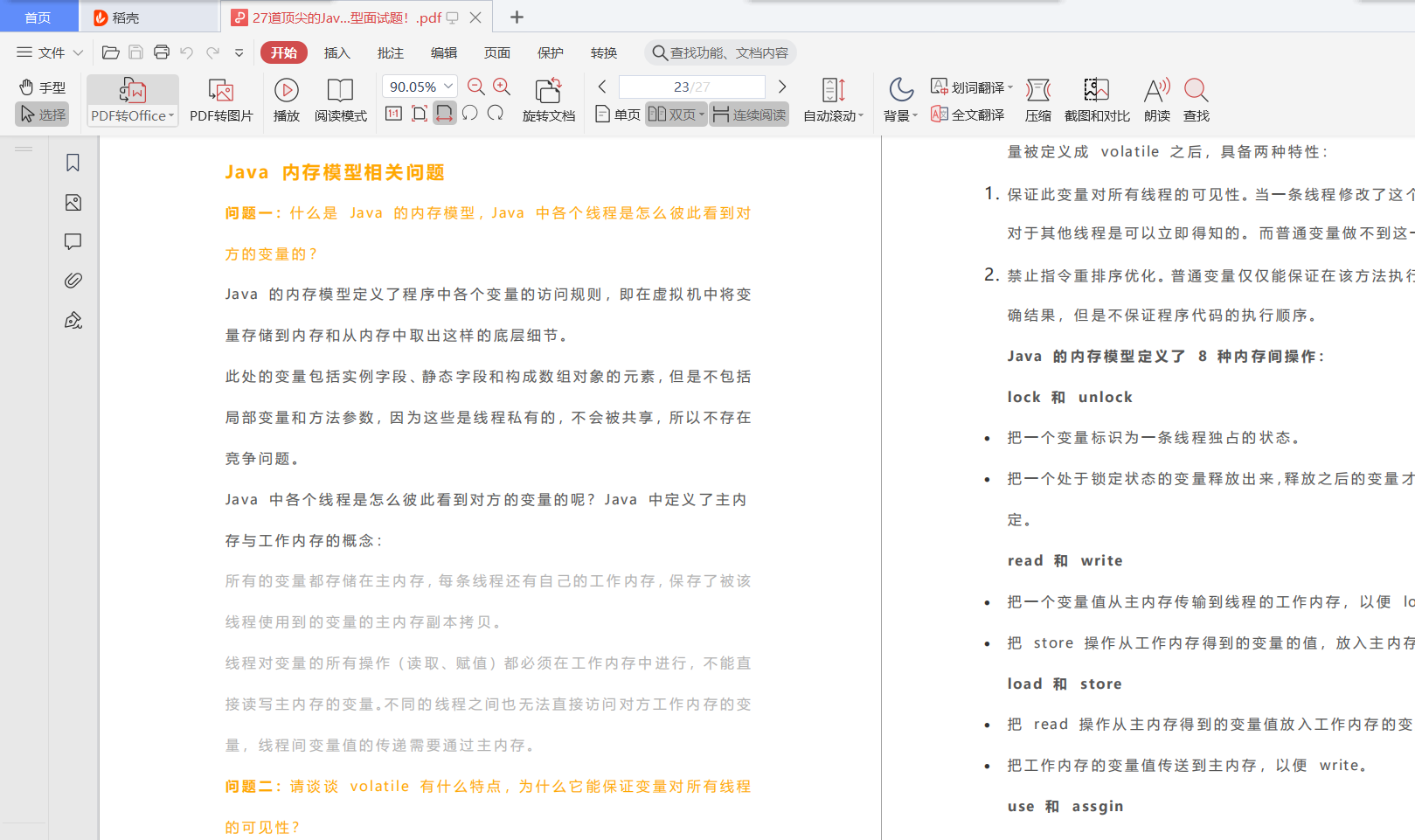Select the Hand tool (手型)
1415x840 pixels.
(x=42, y=87)
